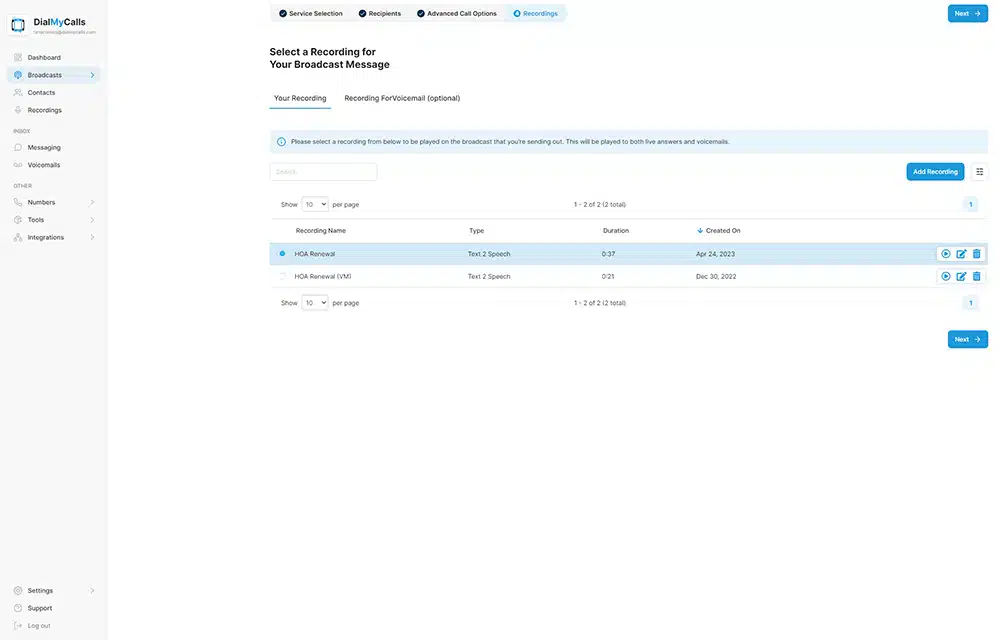Image resolution: width=1000 pixels, height=640 pixels.
Task: Open bottom per page dropdown
Action: pyautogui.click(x=315, y=303)
